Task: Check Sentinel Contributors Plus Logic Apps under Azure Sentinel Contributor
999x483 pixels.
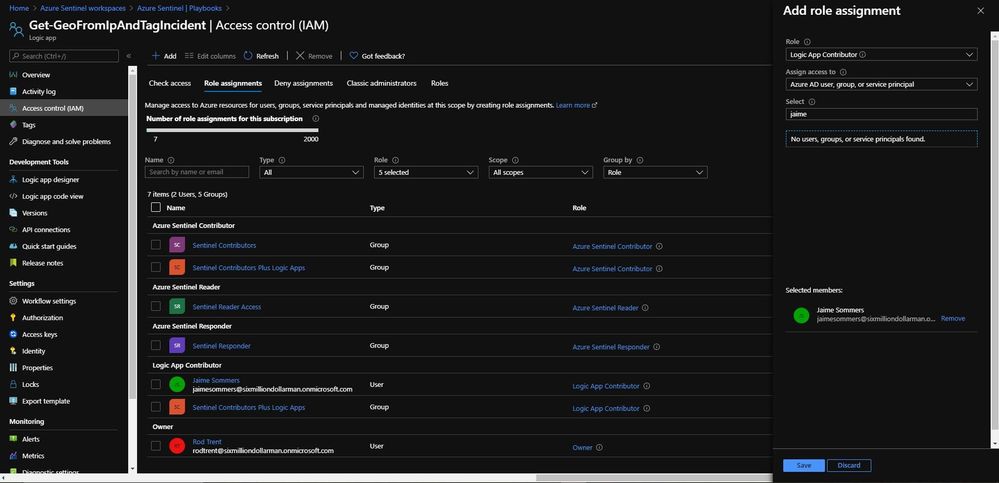Action: pyautogui.click(x=156, y=267)
